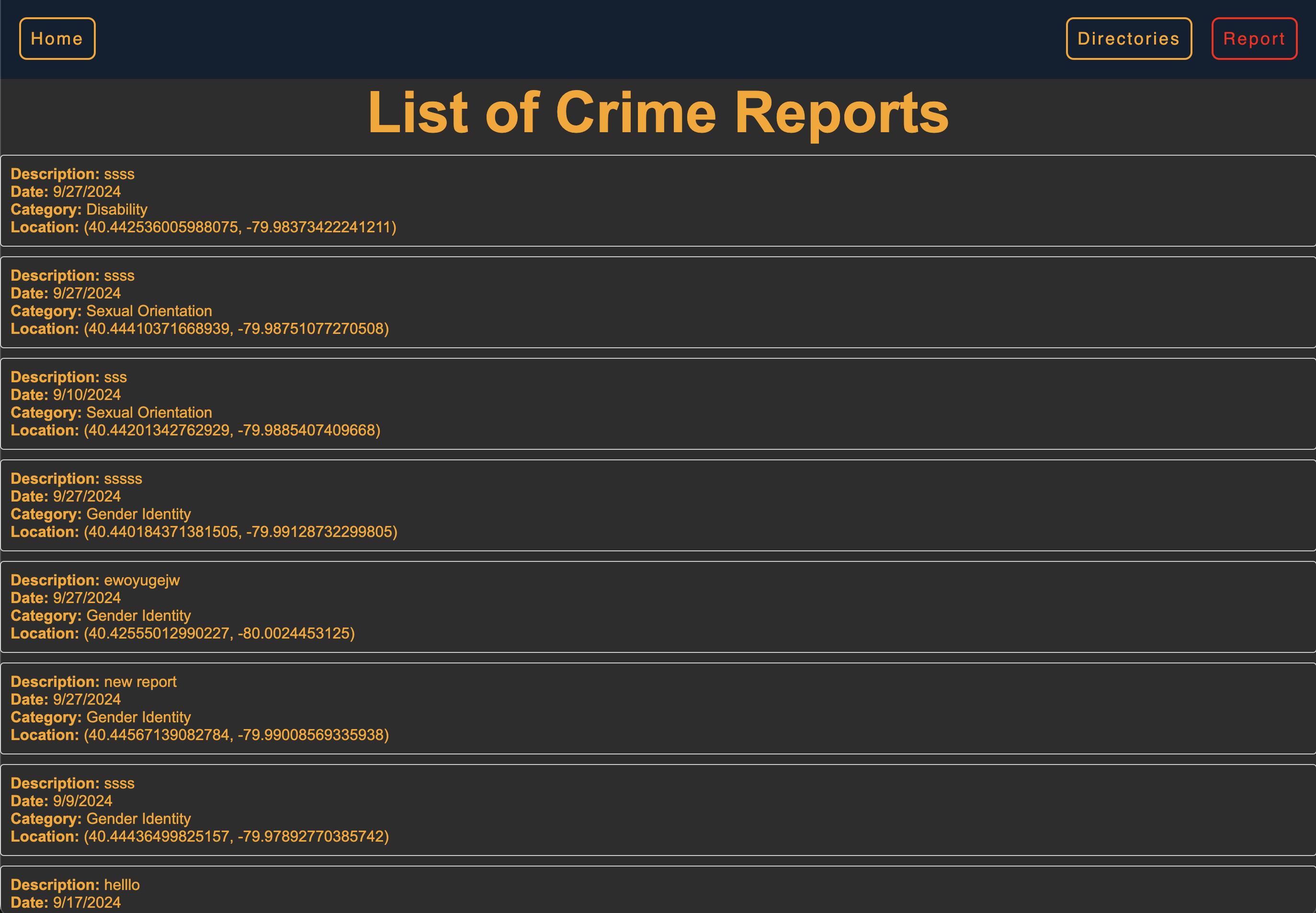This screenshot has height=913, width=1316.
Task: Click location coordinates starting with 40.44201342762929
Action: click(232, 430)
